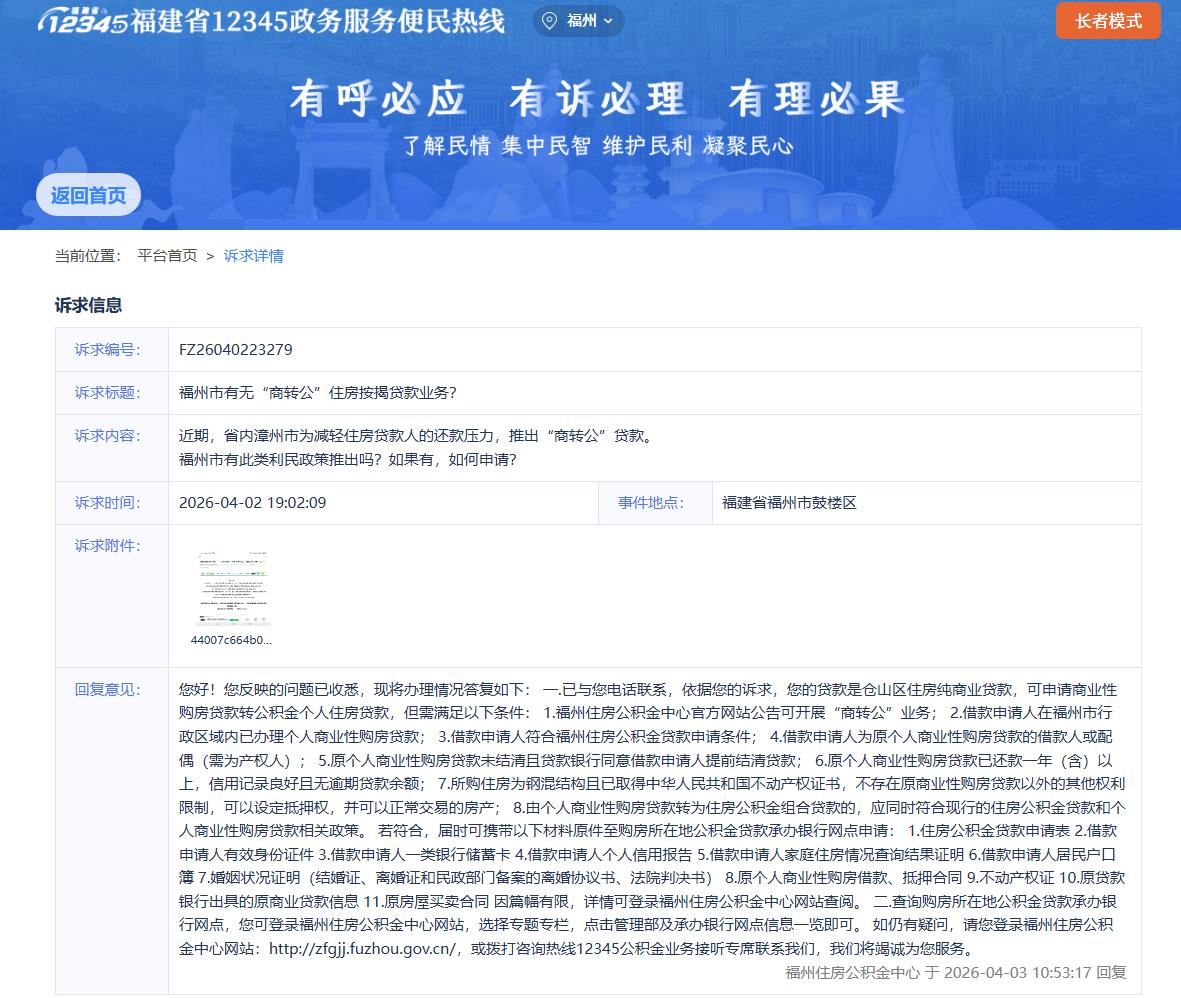Open the 福州 city selector dropdown
This screenshot has width=1181, height=998.
coord(580,21)
